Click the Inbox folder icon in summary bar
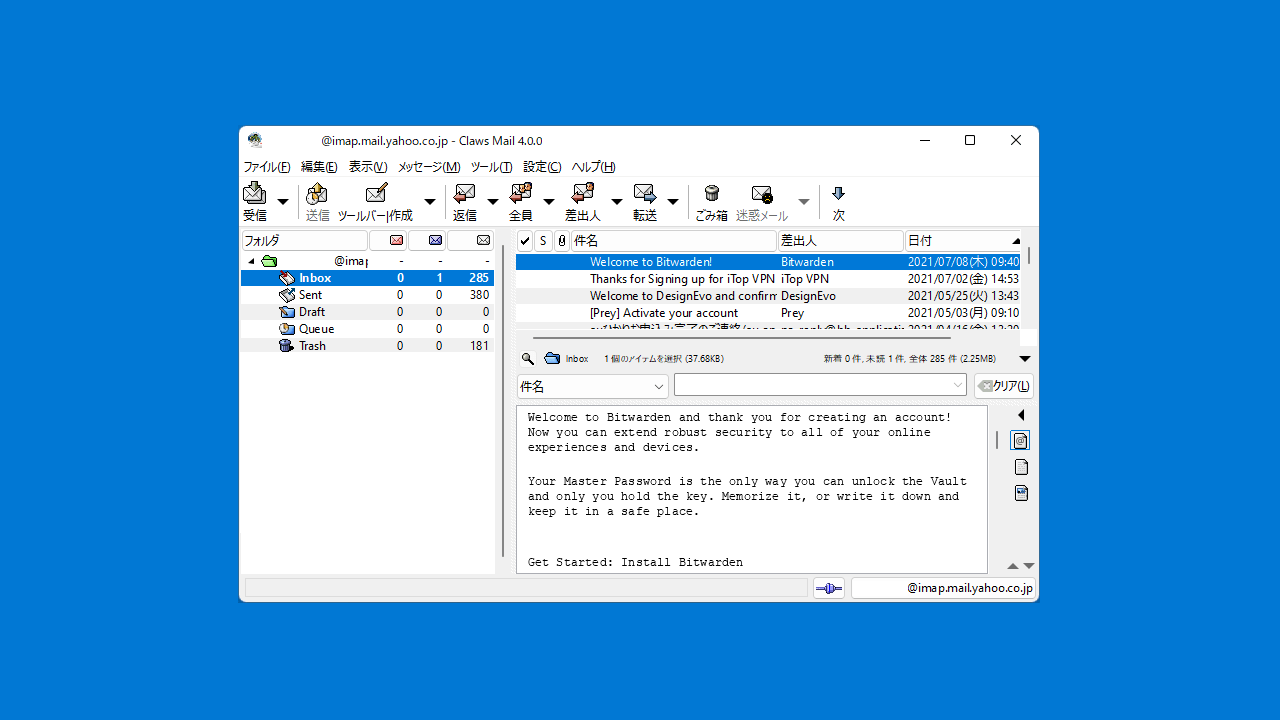Image resolution: width=1280 pixels, height=720 pixels. [552, 358]
